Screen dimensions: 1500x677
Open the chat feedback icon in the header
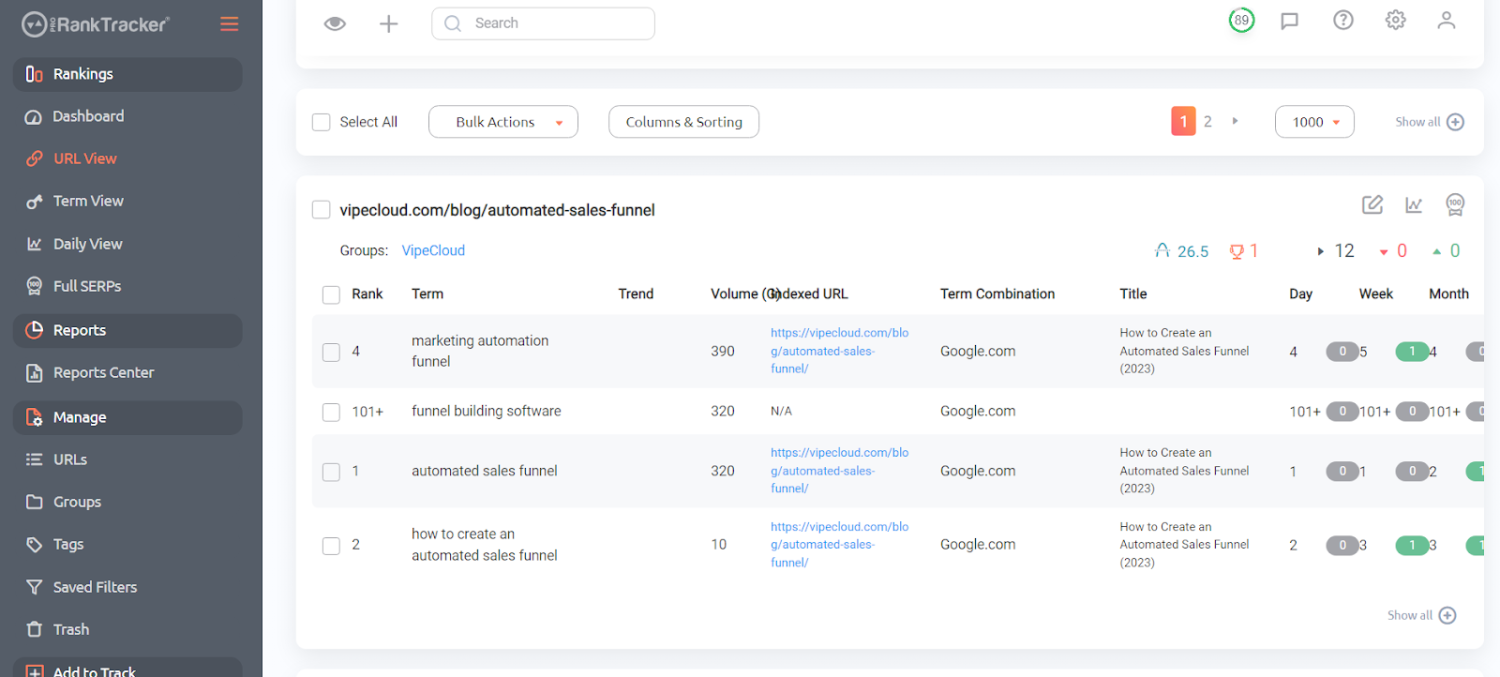1289,20
